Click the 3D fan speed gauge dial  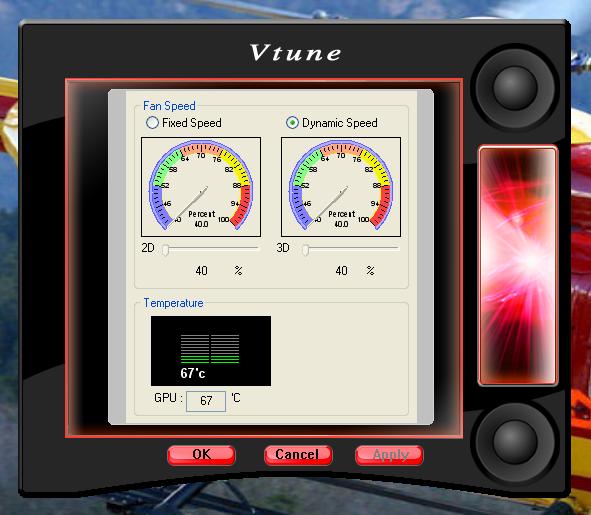tap(341, 187)
